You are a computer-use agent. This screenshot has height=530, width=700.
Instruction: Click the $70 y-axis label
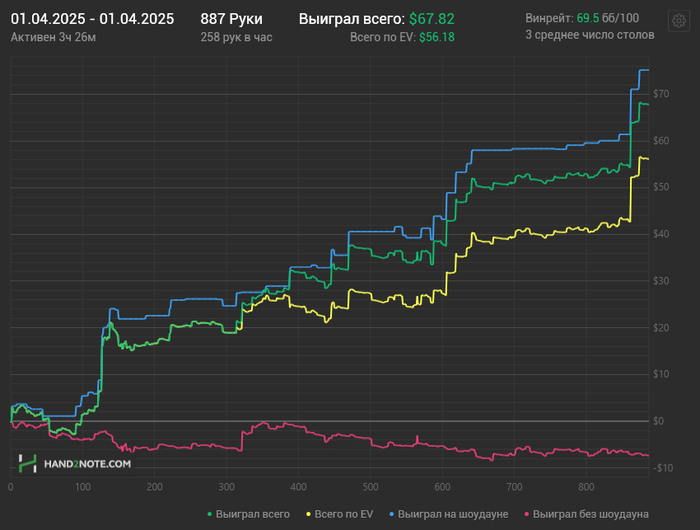click(x=661, y=94)
